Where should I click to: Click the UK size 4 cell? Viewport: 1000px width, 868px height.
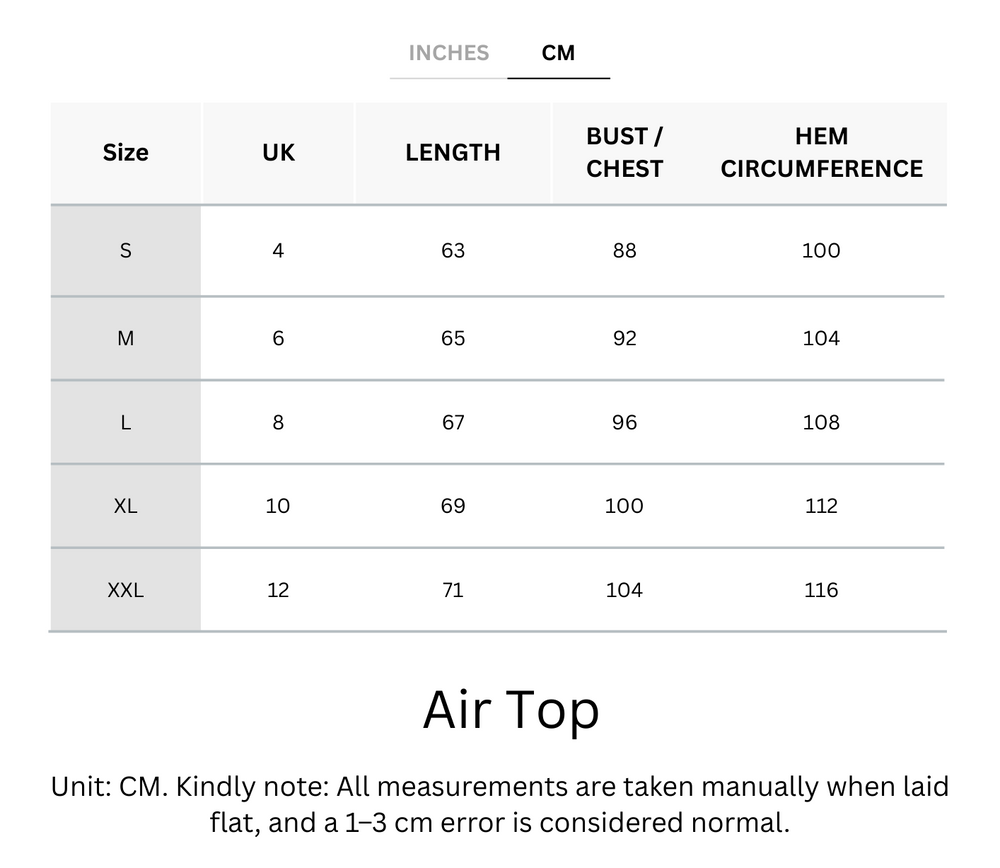click(278, 251)
